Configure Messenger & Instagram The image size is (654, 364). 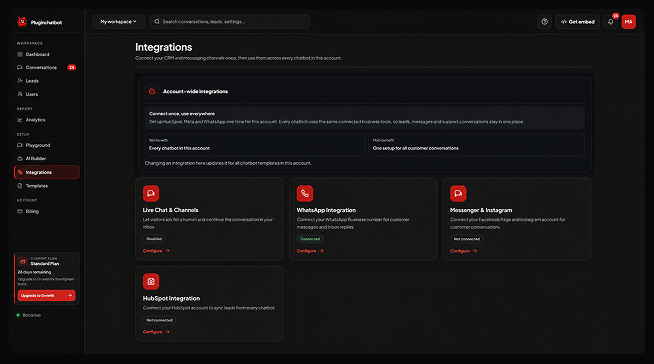pos(463,251)
